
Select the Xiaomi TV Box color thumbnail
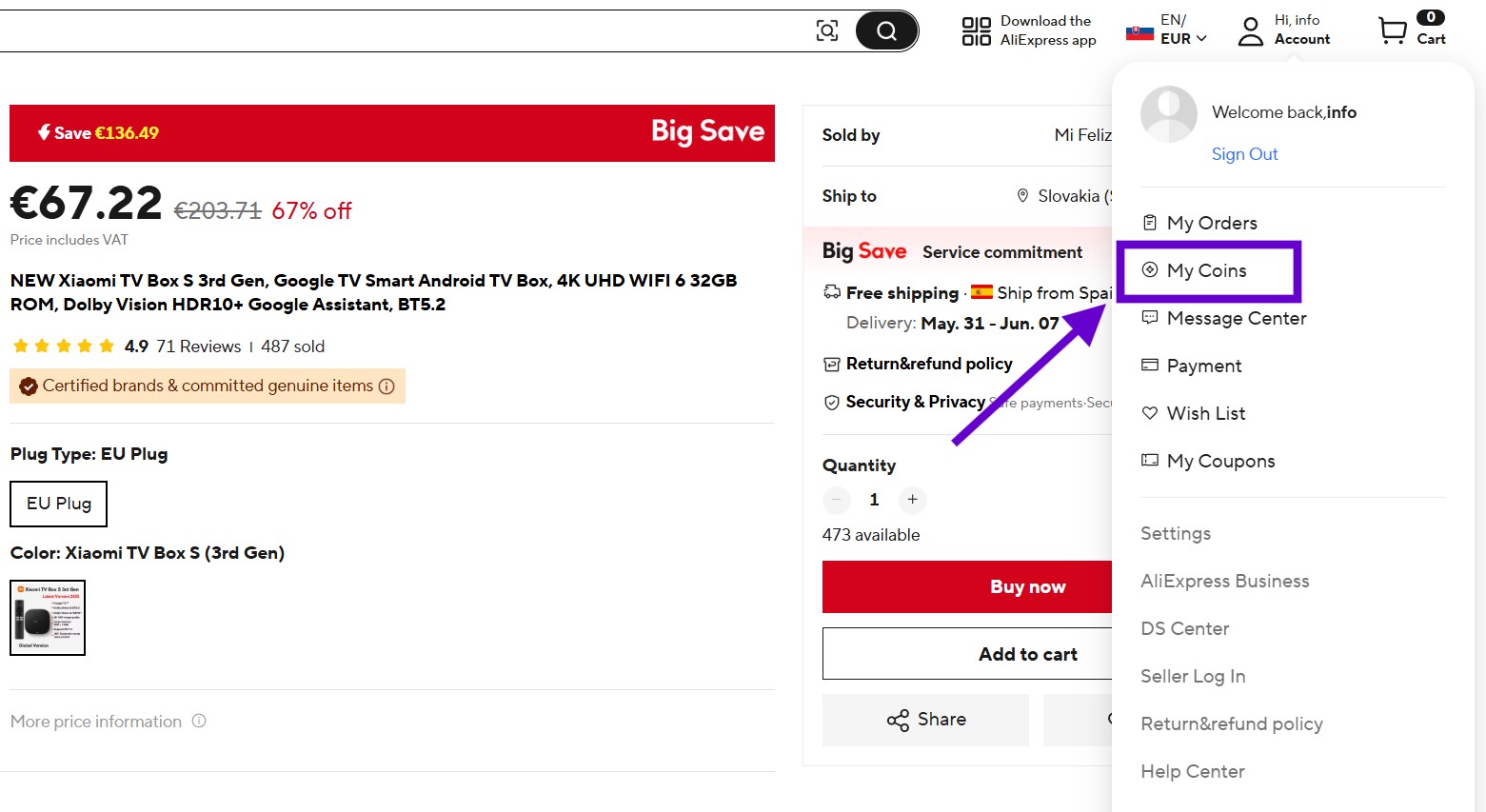[48, 618]
